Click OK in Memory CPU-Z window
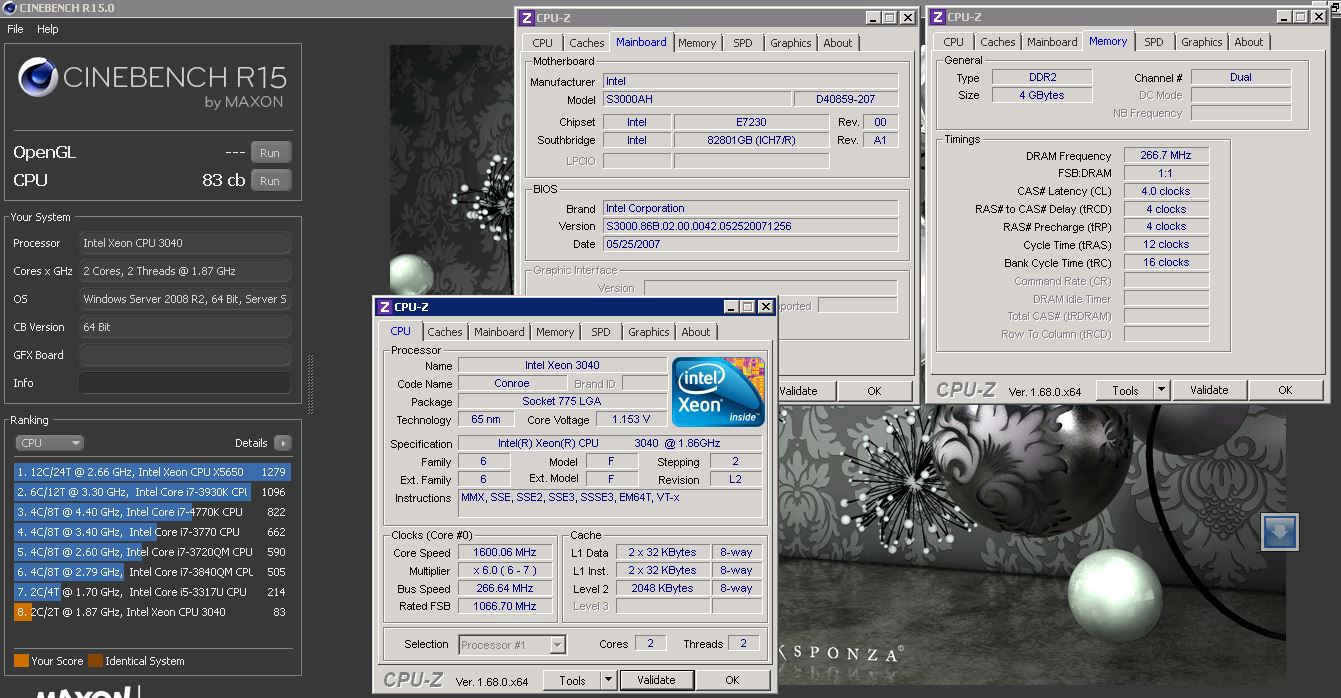This screenshot has width=1341, height=698. point(1285,391)
